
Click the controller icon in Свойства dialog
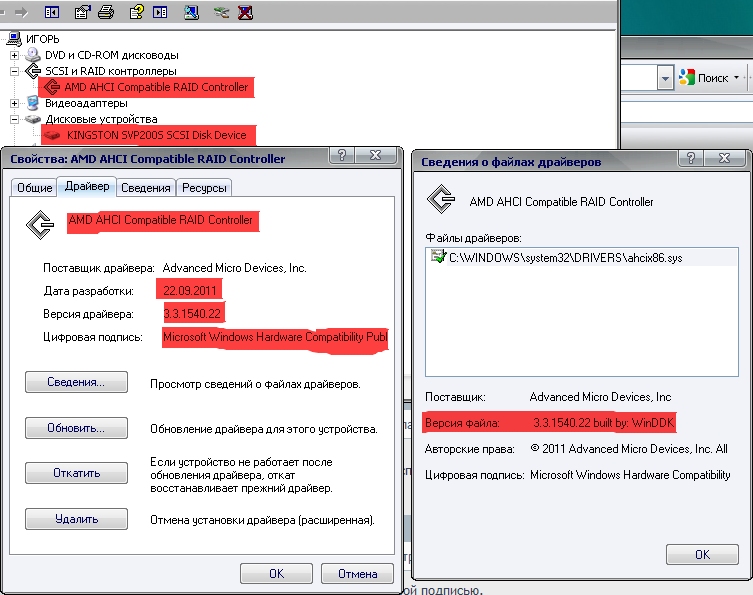[40, 224]
